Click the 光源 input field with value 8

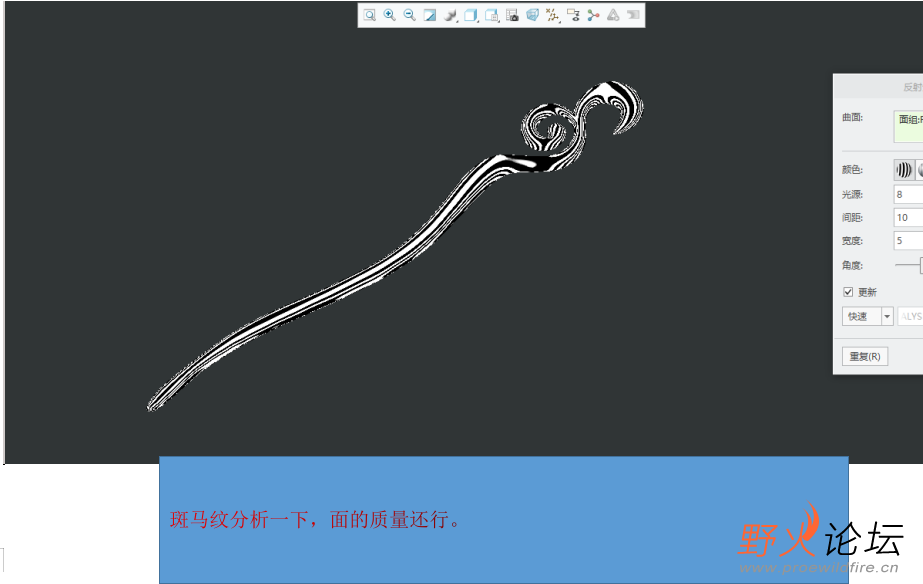point(908,194)
